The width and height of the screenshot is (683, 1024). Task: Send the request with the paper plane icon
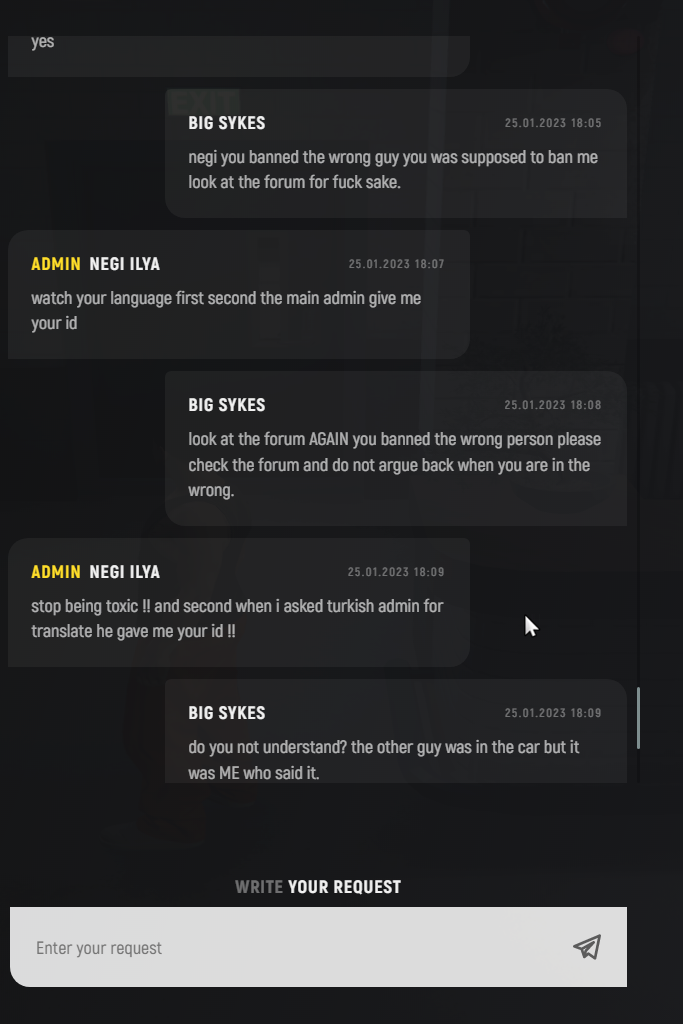click(587, 947)
